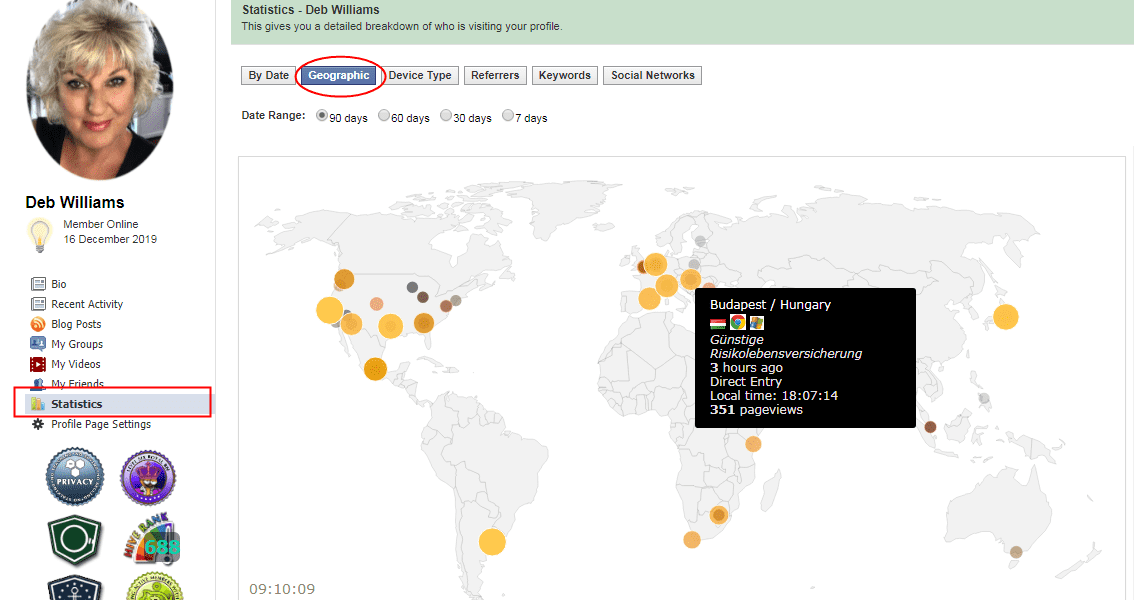Viewport: 1134px width, 600px height.
Task: Open the Social Networks tab
Action: point(652,75)
